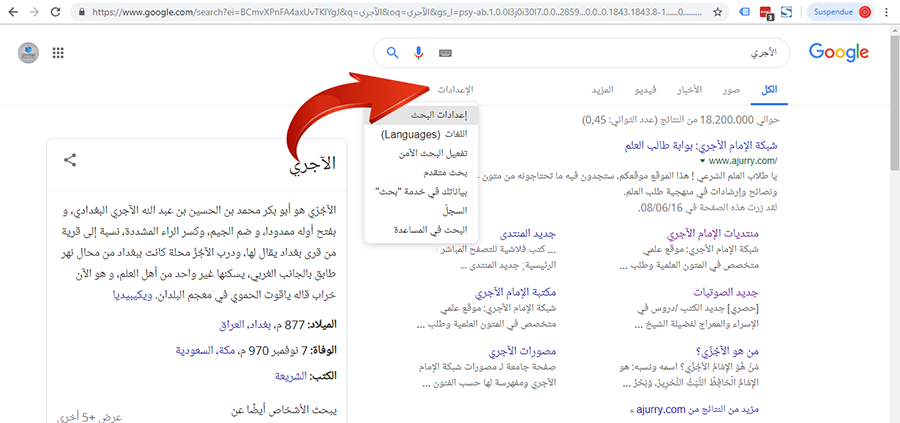The width and height of the screenshot is (900, 423).
Task: Select the الكل results tab
Action: coord(769,90)
